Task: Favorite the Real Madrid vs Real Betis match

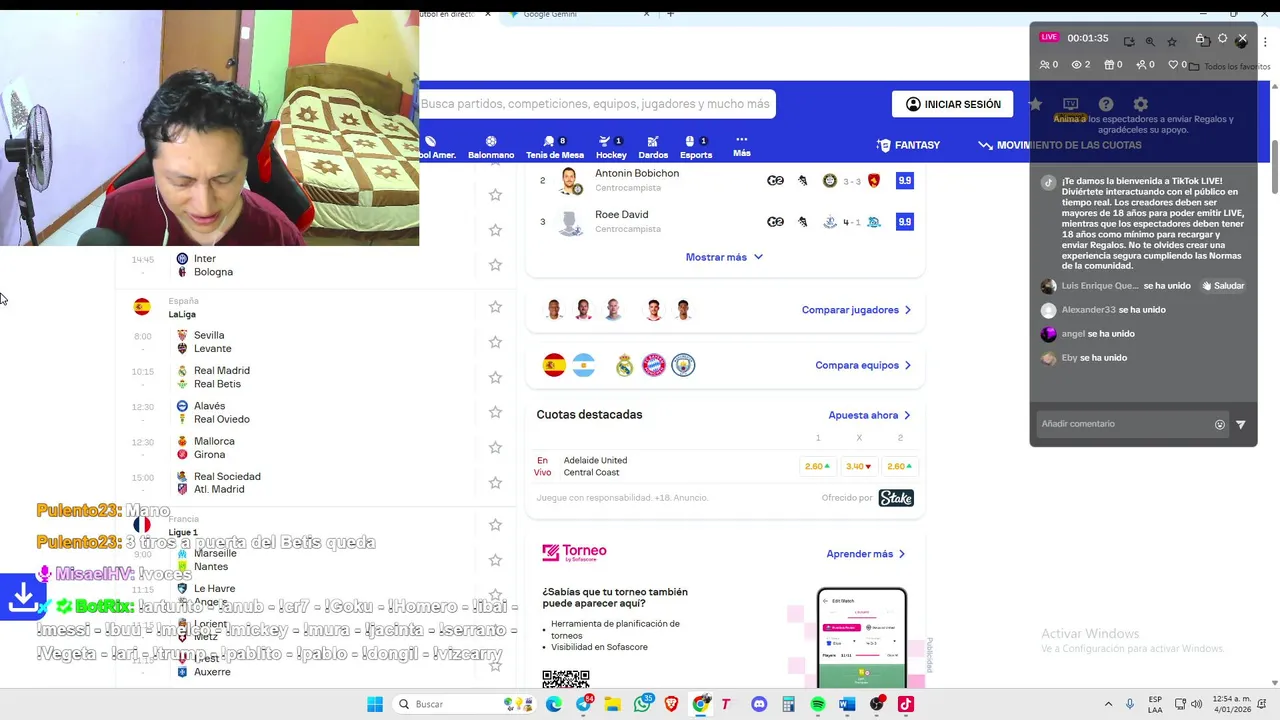Action: pos(495,377)
